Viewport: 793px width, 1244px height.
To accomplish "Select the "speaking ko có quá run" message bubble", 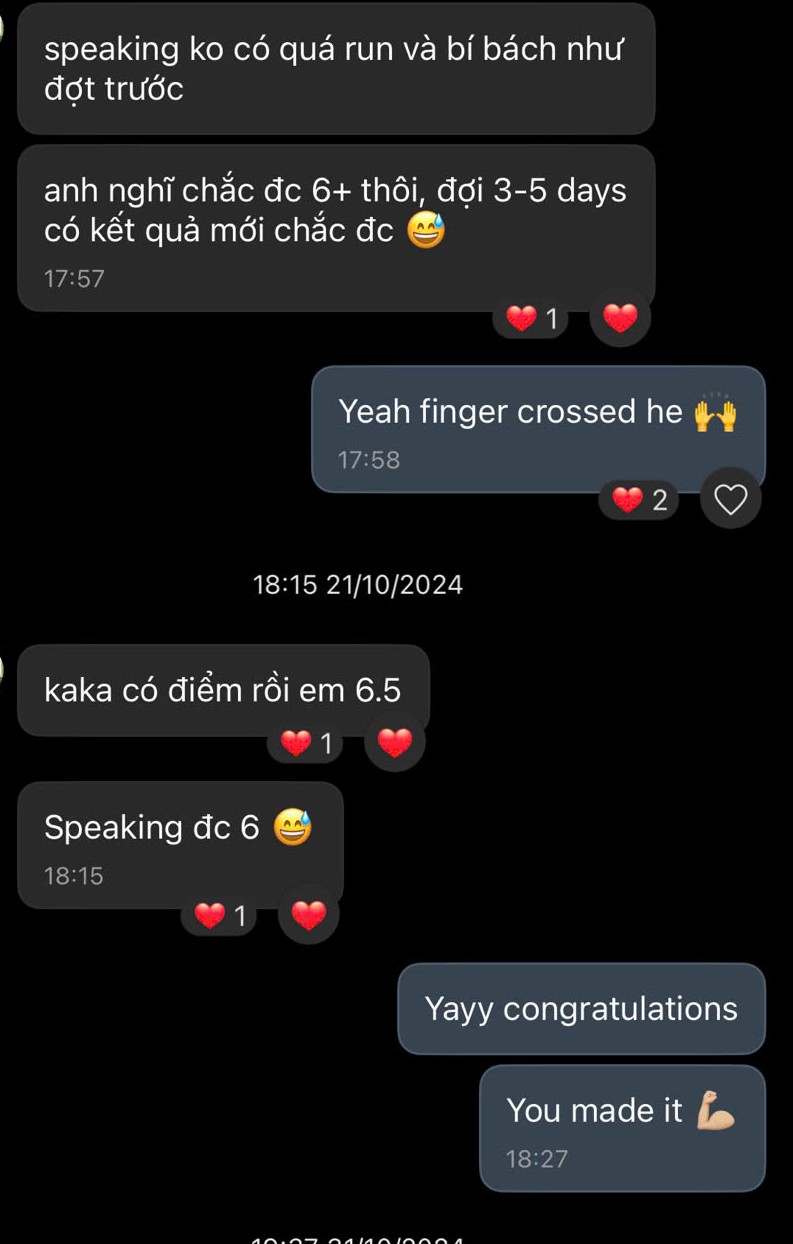I will (x=335, y=68).
